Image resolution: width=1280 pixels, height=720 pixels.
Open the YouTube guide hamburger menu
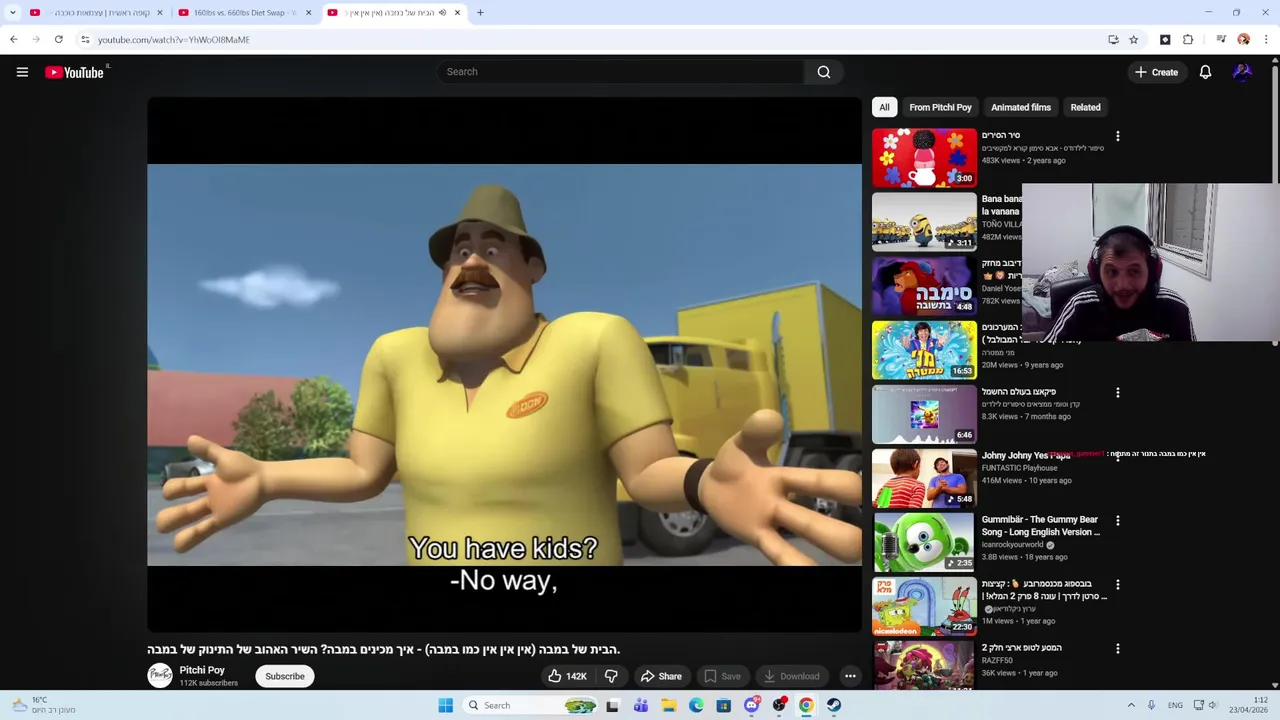[x=22, y=72]
